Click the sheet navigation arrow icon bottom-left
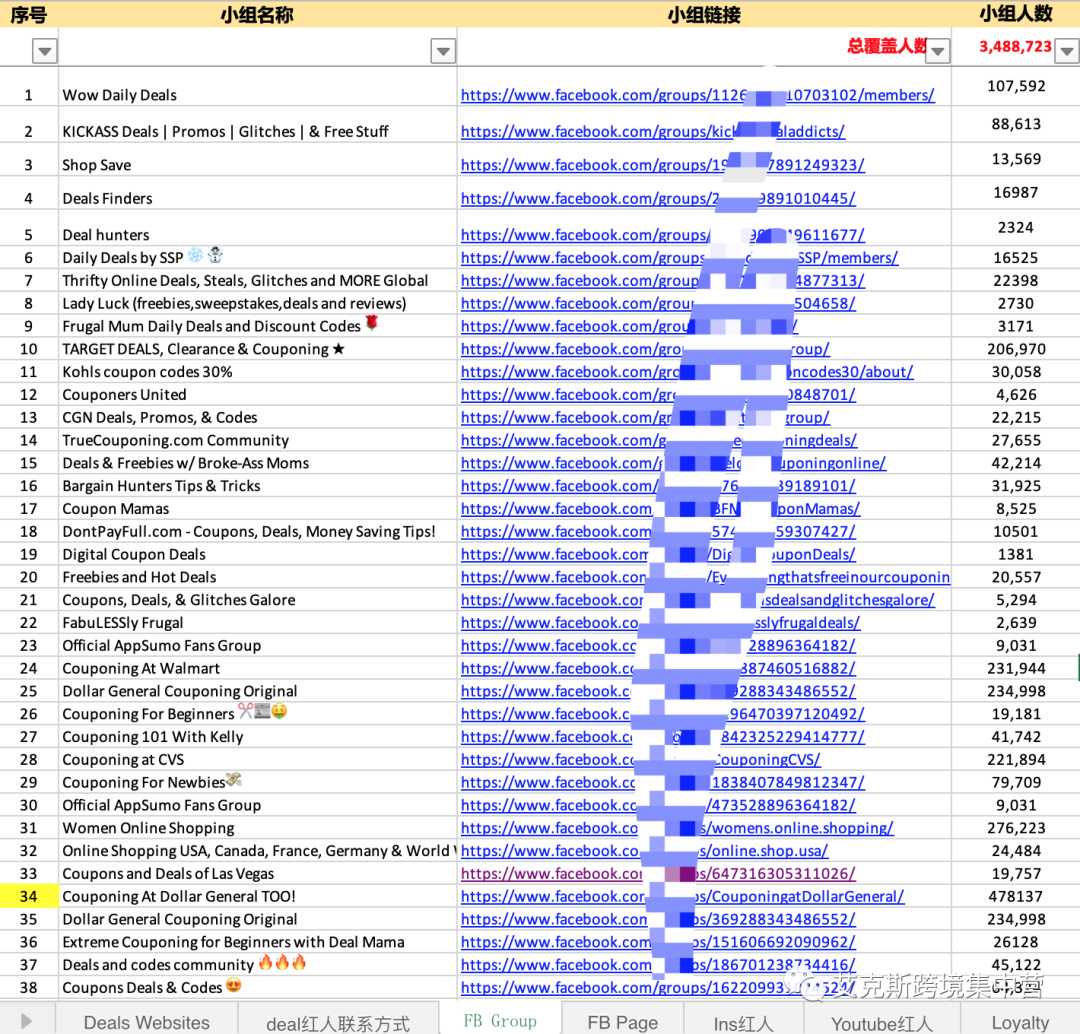Image resolution: width=1080 pixels, height=1034 pixels. coord(24,1022)
